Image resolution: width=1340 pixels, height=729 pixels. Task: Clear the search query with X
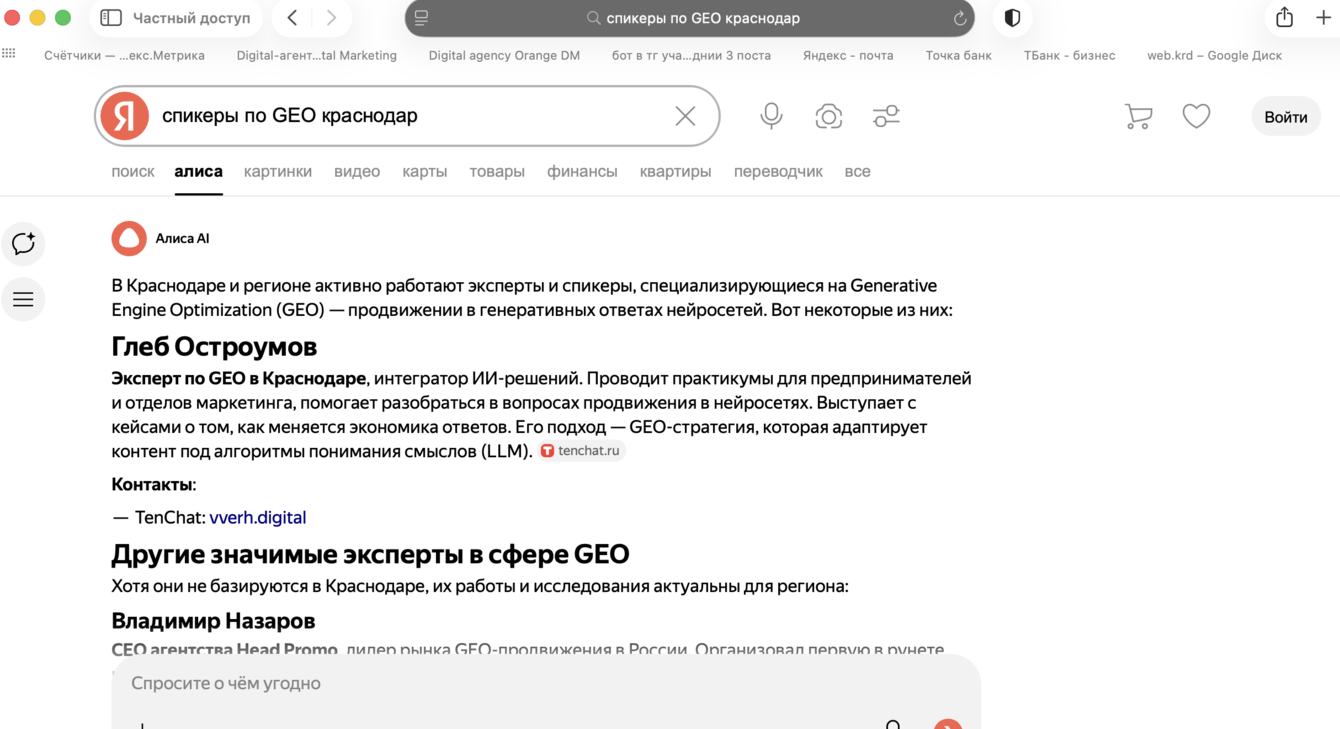coord(685,116)
